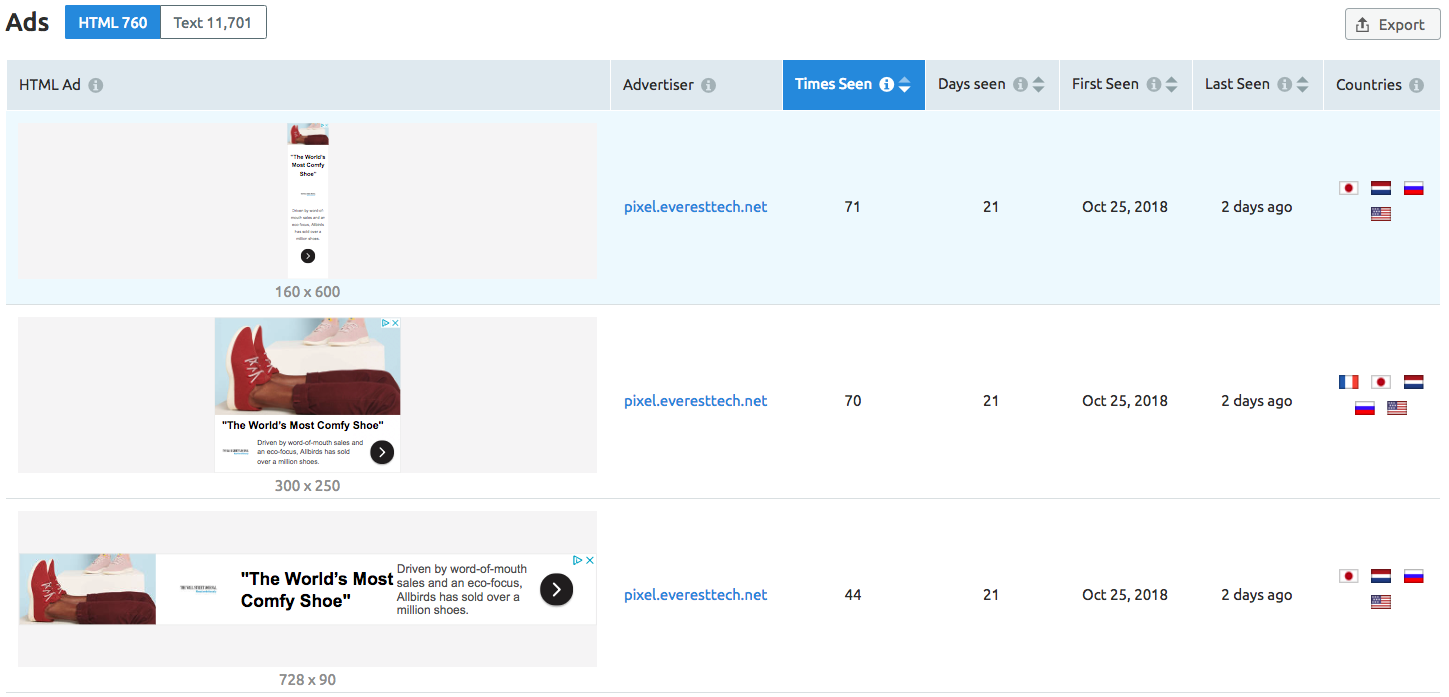Screen dimensions: 1449x697
Task: Click AdChoices icon on the 728 x 90 ad
Action: (578, 560)
